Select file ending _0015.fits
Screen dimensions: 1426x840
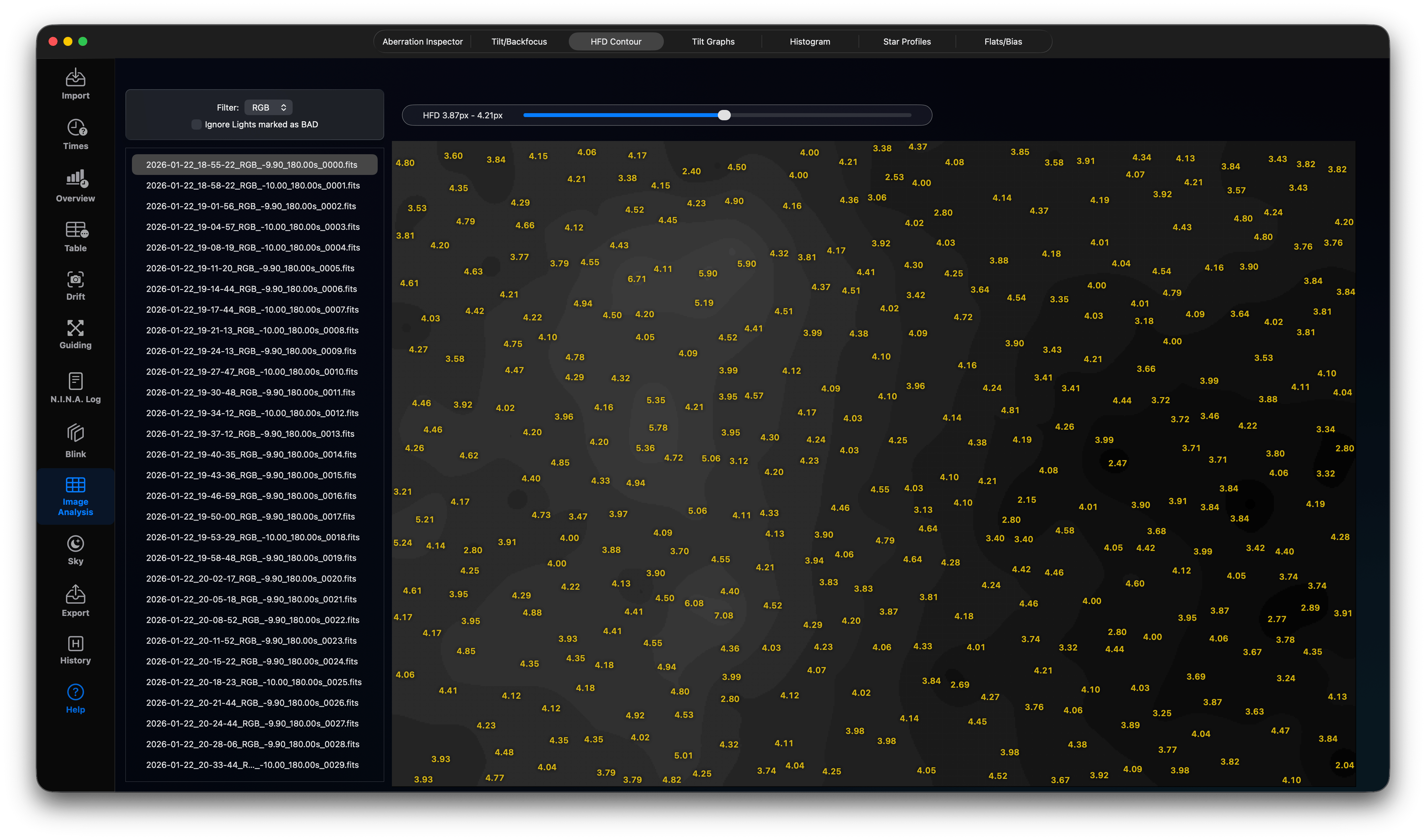(x=255, y=476)
